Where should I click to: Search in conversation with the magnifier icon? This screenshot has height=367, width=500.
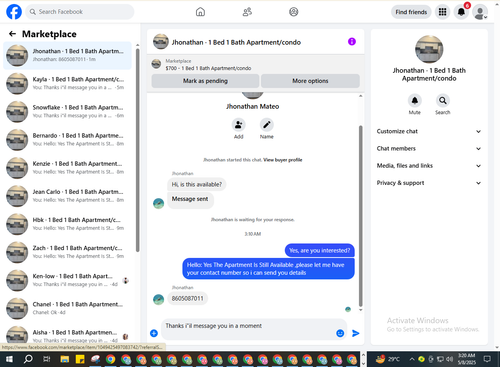coord(443,100)
